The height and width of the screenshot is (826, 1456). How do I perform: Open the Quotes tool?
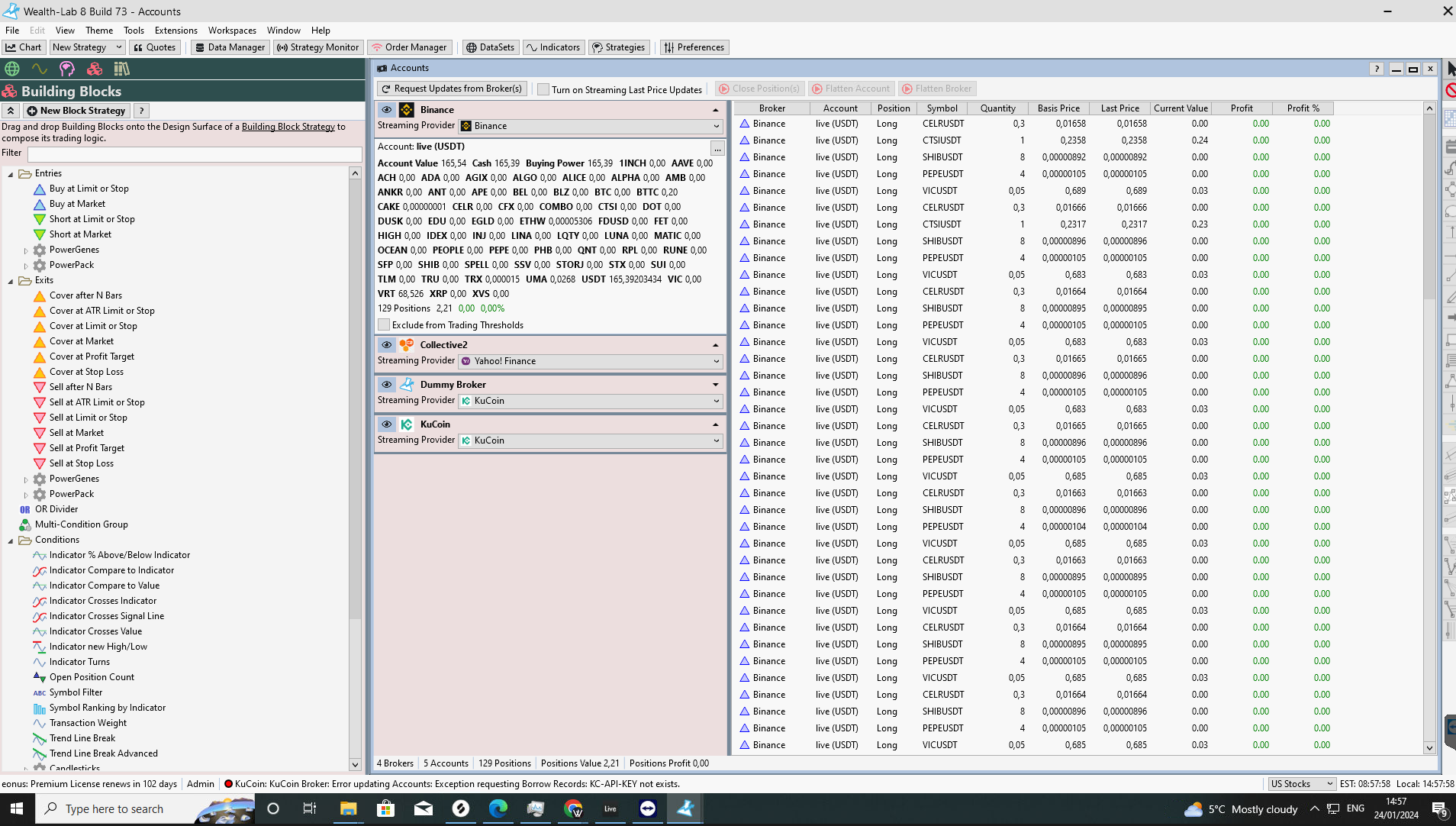[x=154, y=47]
